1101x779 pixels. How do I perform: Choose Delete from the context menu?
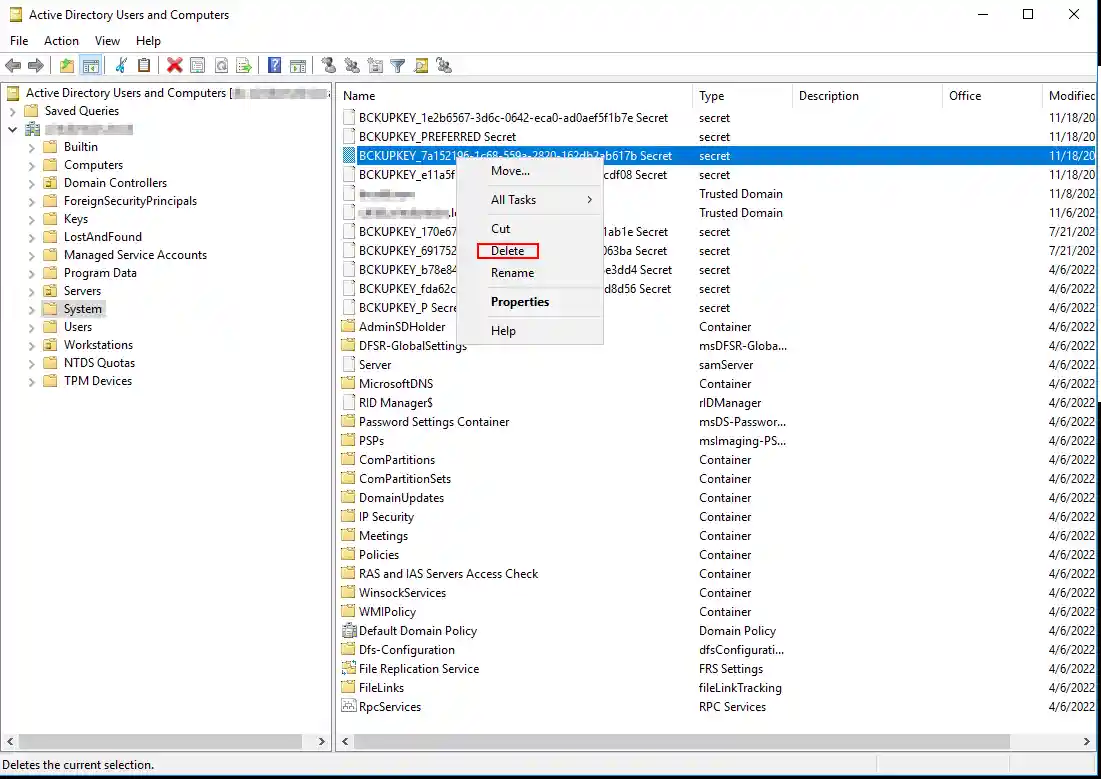(x=508, y=251)
